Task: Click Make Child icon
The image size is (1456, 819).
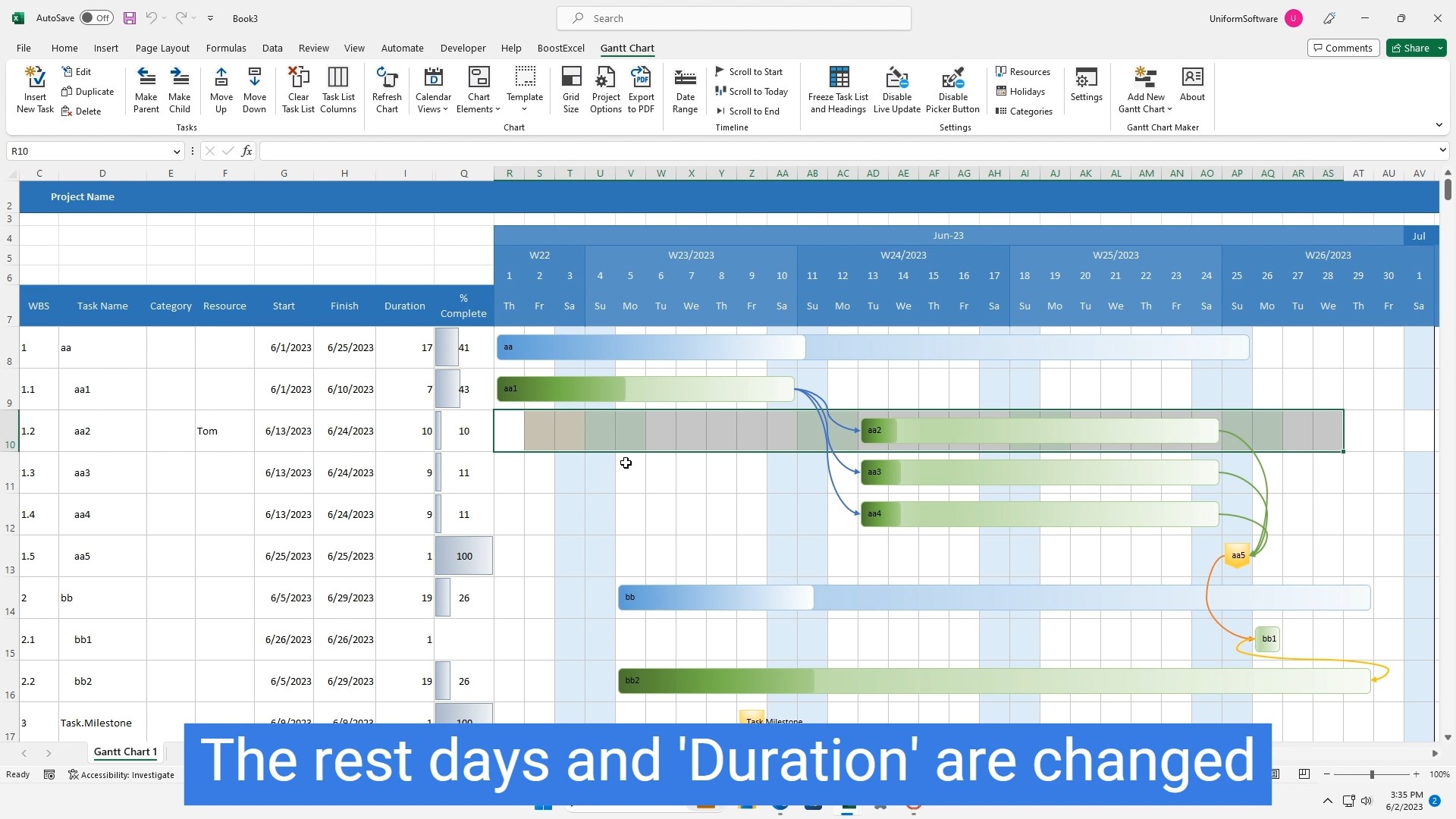Action: [180, 78]
